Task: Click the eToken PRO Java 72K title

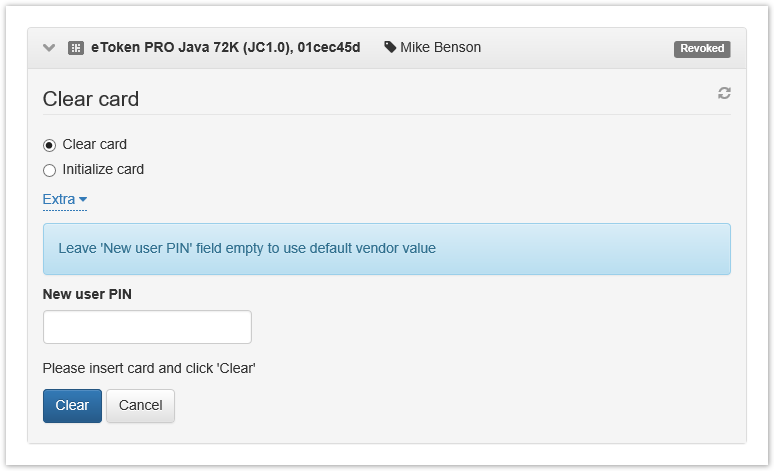Action: [x=225, y=47]
